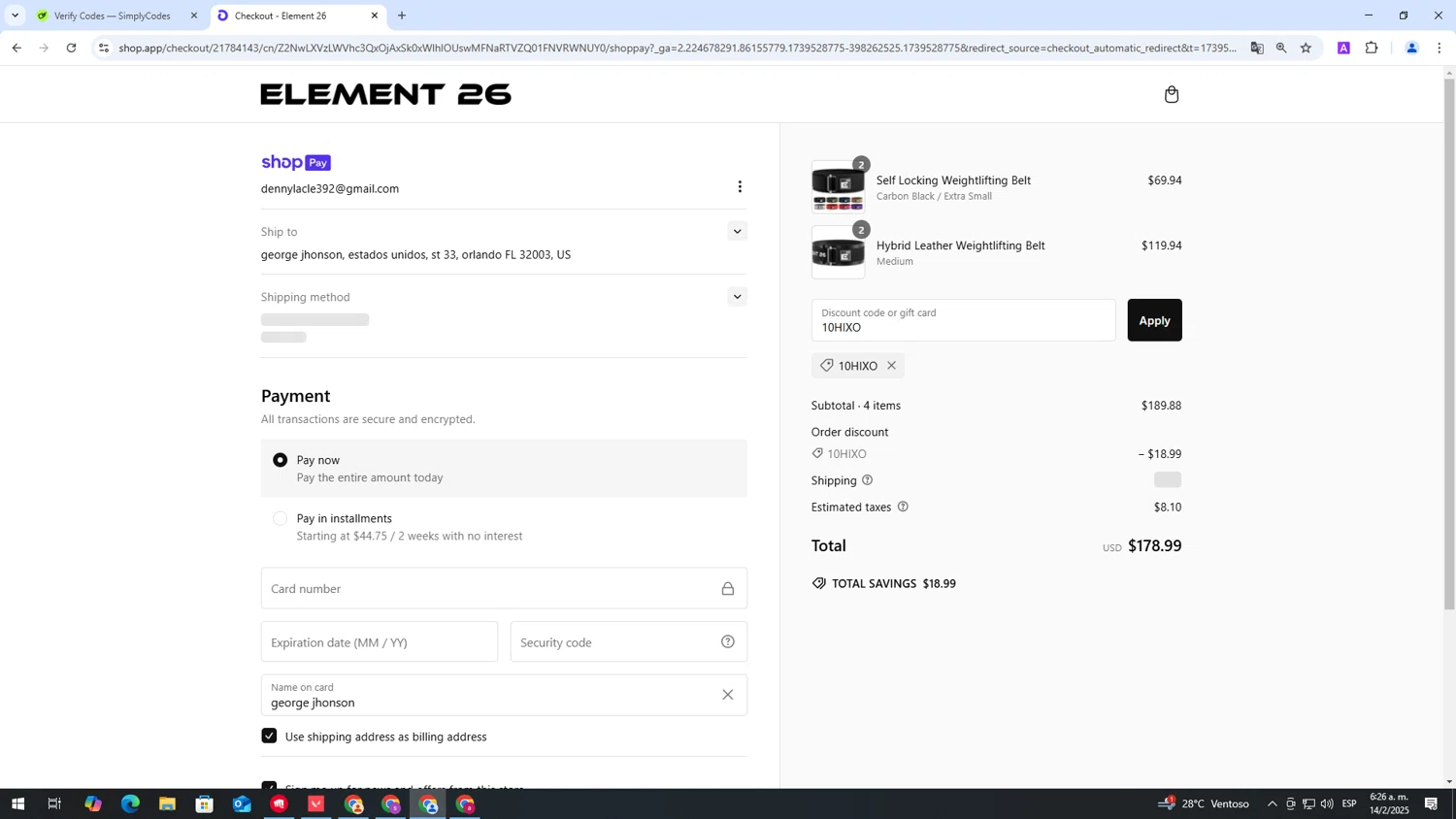
Task: Click the Element 26 logo
Action: click(x=385, y=94)
